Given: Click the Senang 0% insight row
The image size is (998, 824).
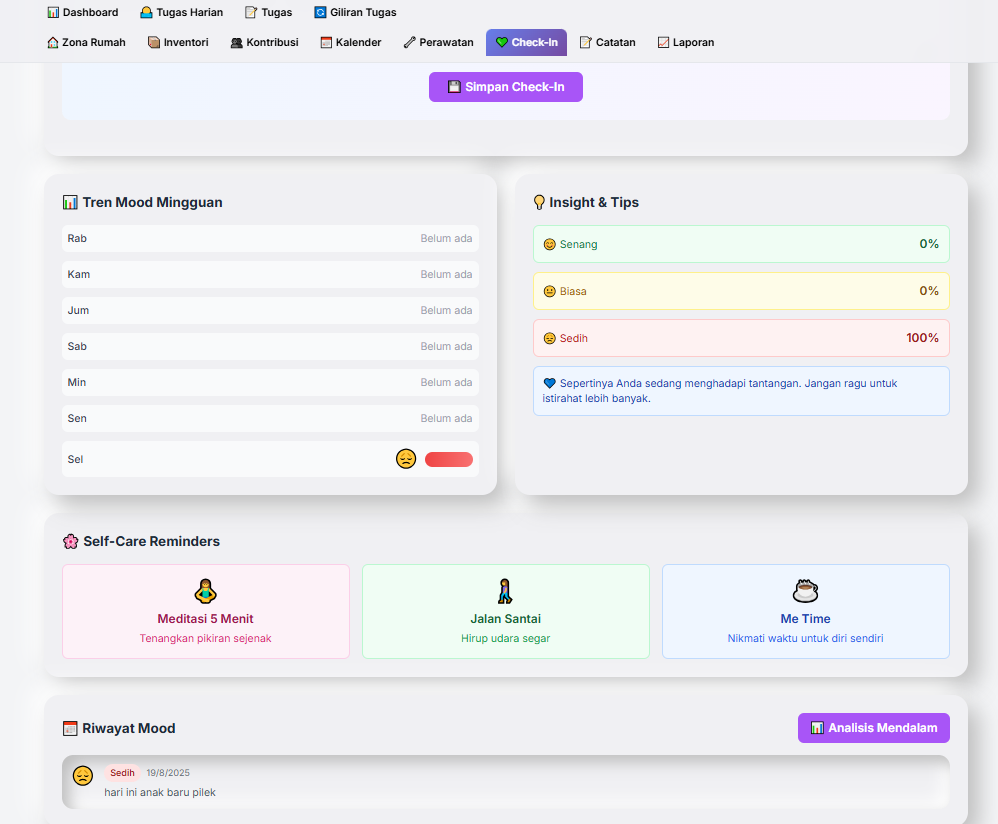Looking at the screenshot, I should [741, 244].
